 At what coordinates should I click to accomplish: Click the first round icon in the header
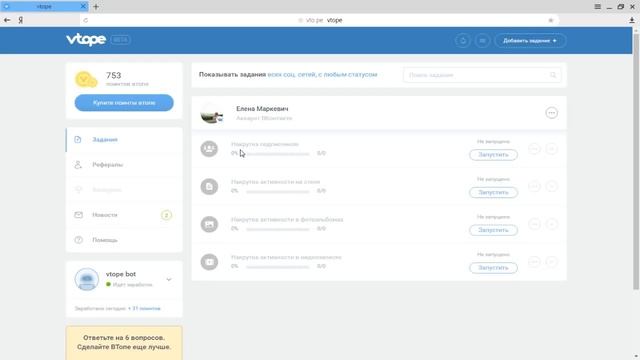pyautogui.click(x=463, y=40)
